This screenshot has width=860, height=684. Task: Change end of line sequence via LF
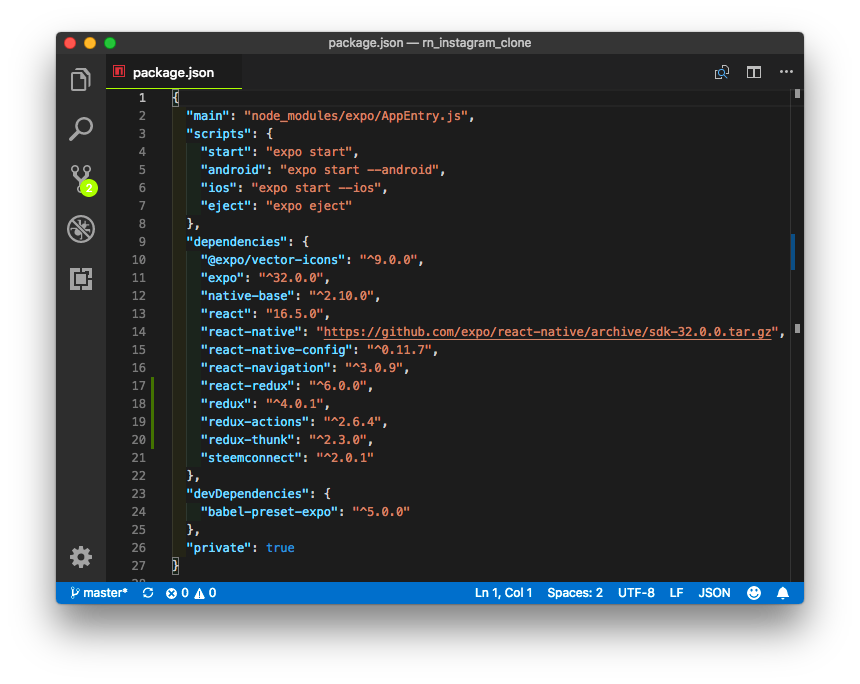(676, 593)
